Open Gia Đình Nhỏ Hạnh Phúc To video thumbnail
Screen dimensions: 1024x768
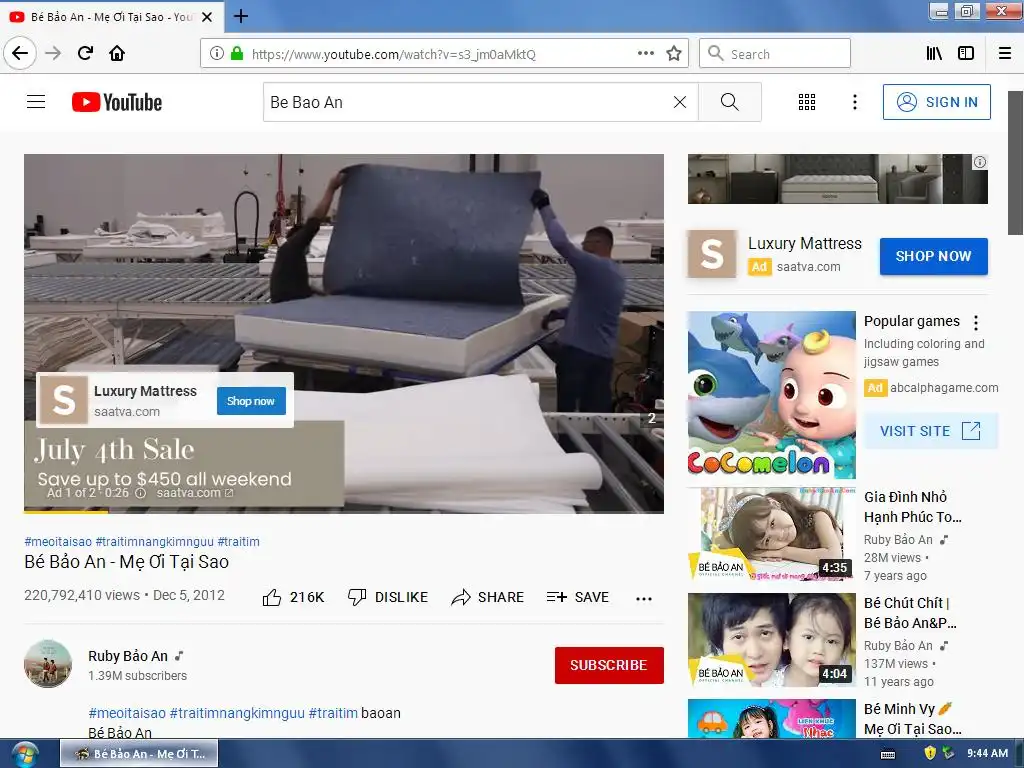[771, 534]
